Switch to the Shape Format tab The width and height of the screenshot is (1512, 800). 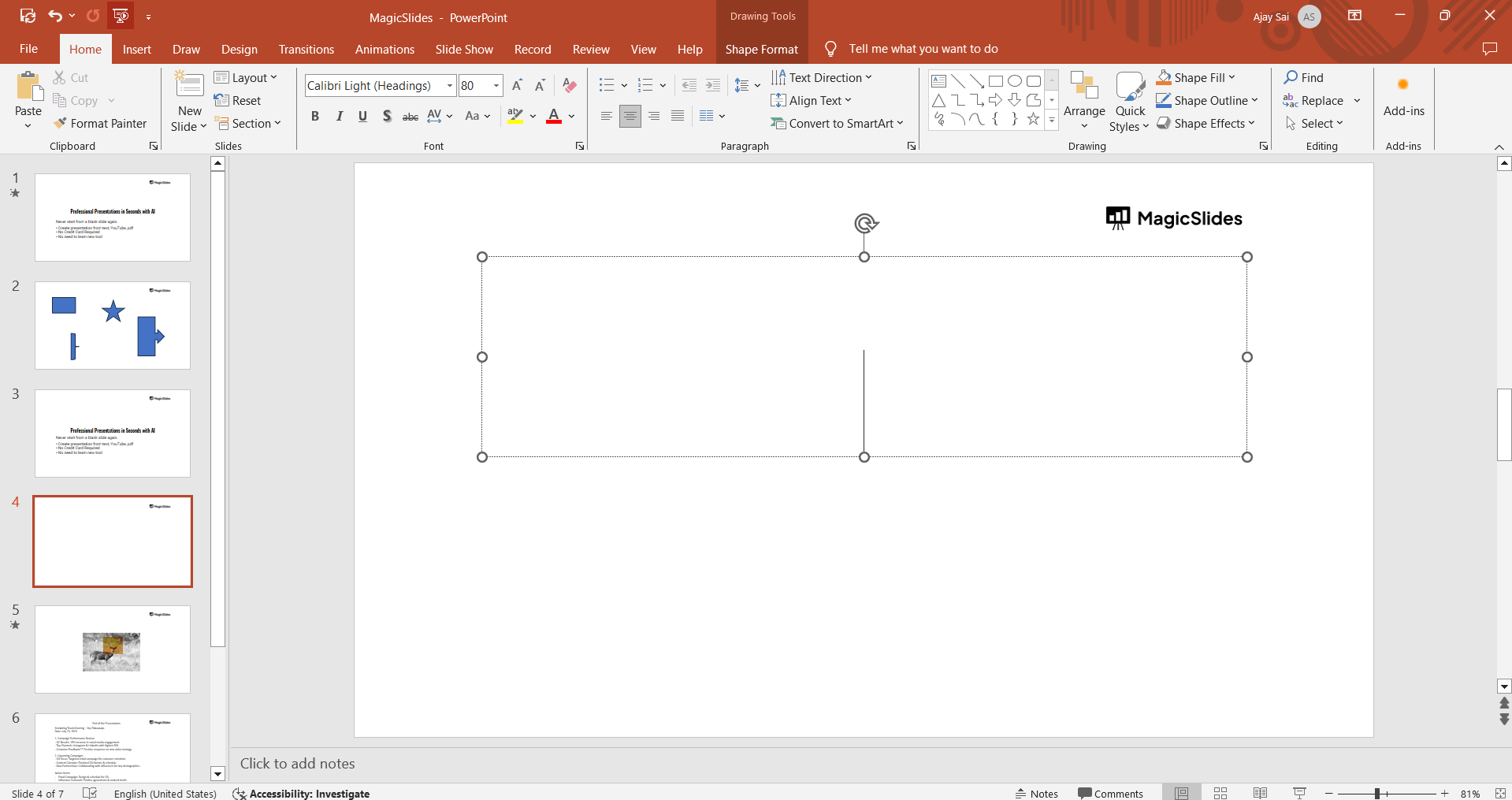click(x=761, y=49)
